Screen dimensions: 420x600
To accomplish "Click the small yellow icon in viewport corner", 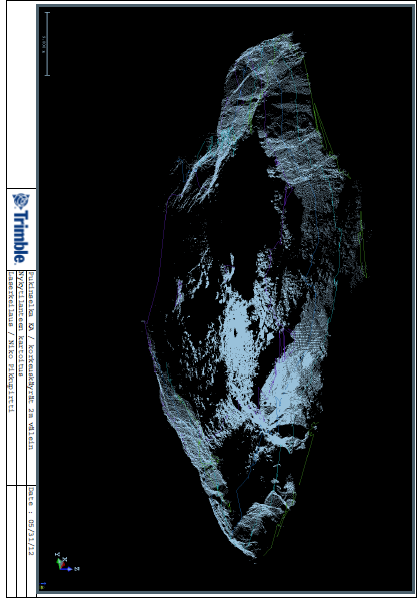I will click(43, 587).
